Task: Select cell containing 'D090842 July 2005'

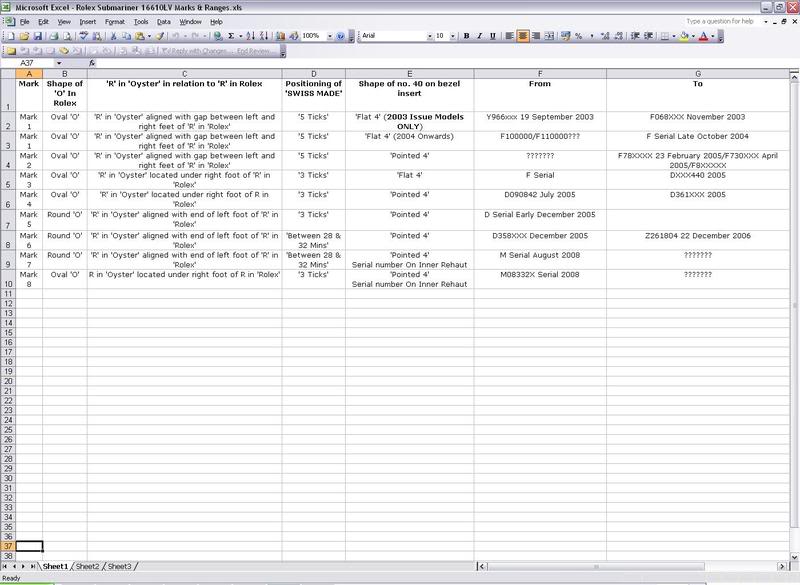Action: pos(540,199)
